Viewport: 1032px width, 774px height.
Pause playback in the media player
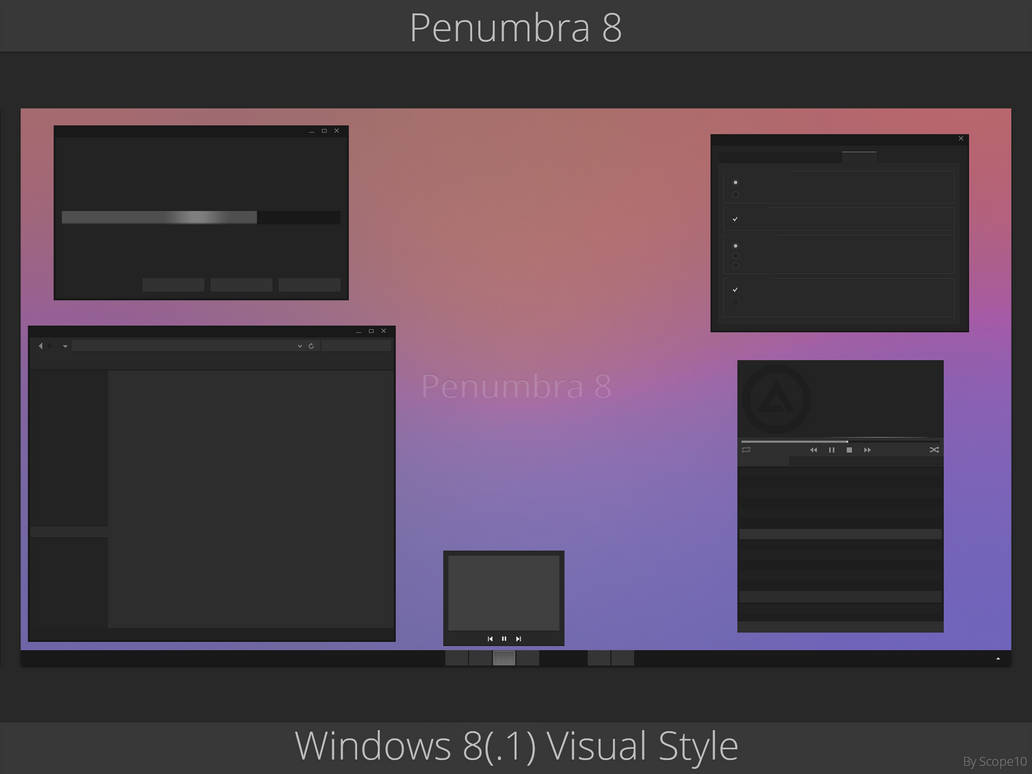click(831, 450)
